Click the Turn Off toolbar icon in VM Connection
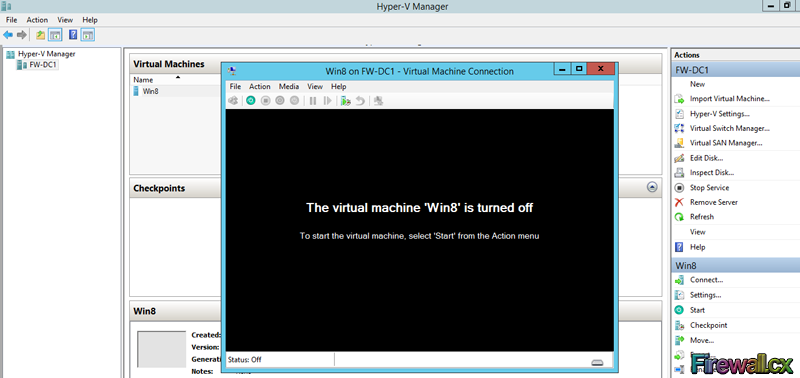800x378 pixels. click(x=265, y=101)
